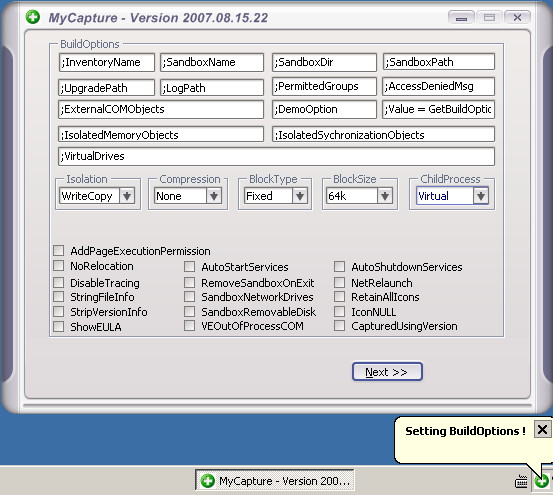This screenshot has width=553, height=495.
Task: Toggle the NoRelocation checkbox
Action: tap(59, 265)
